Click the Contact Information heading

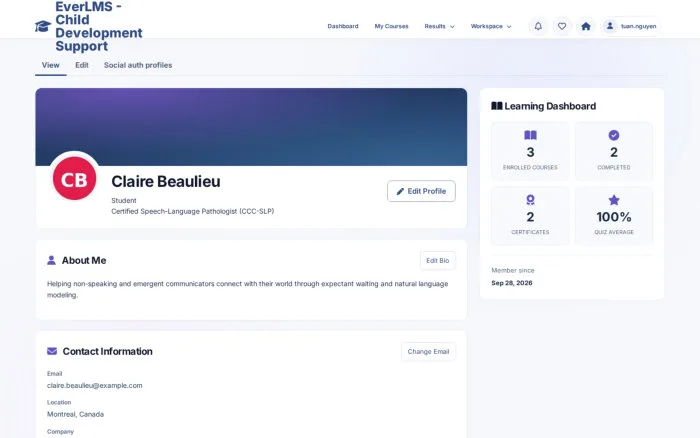tap(108, 351)
